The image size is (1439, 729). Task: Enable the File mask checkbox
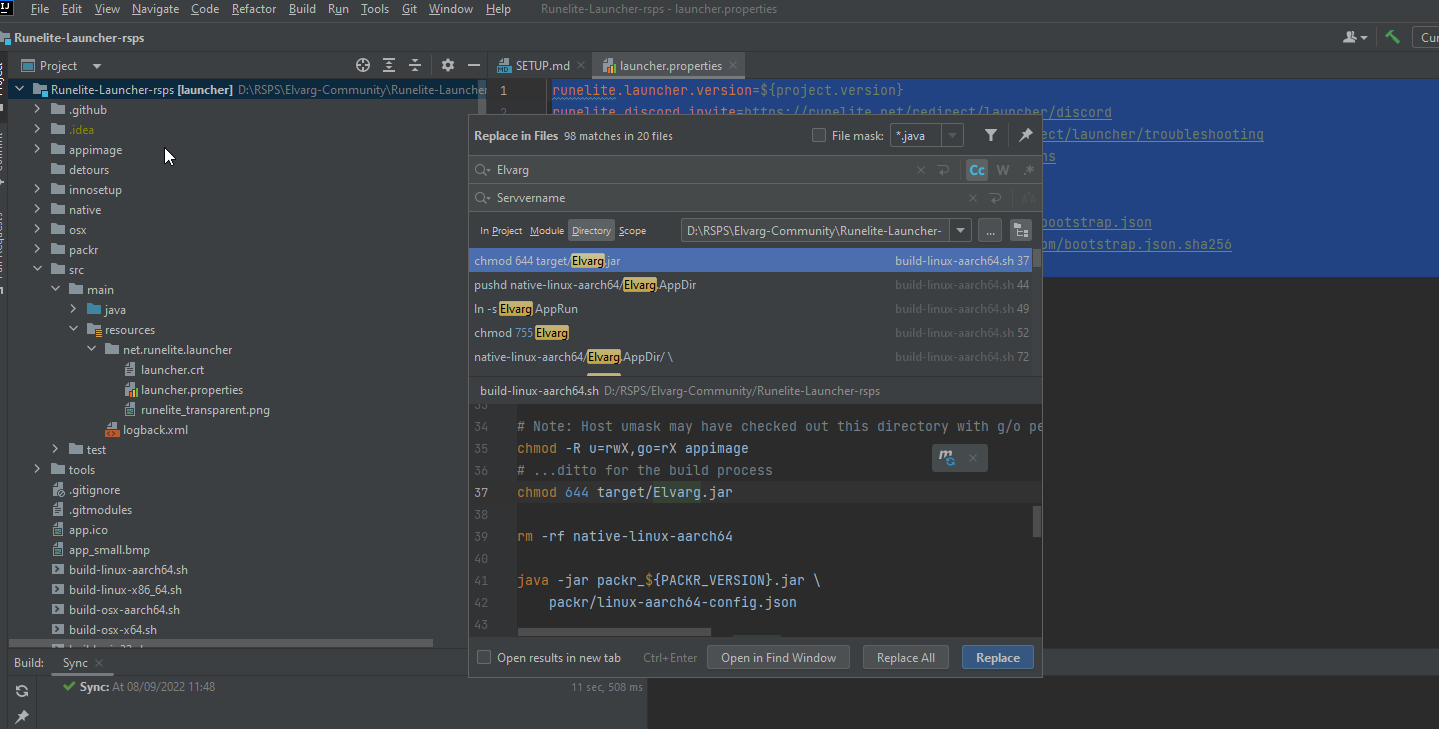coord(819,135)
